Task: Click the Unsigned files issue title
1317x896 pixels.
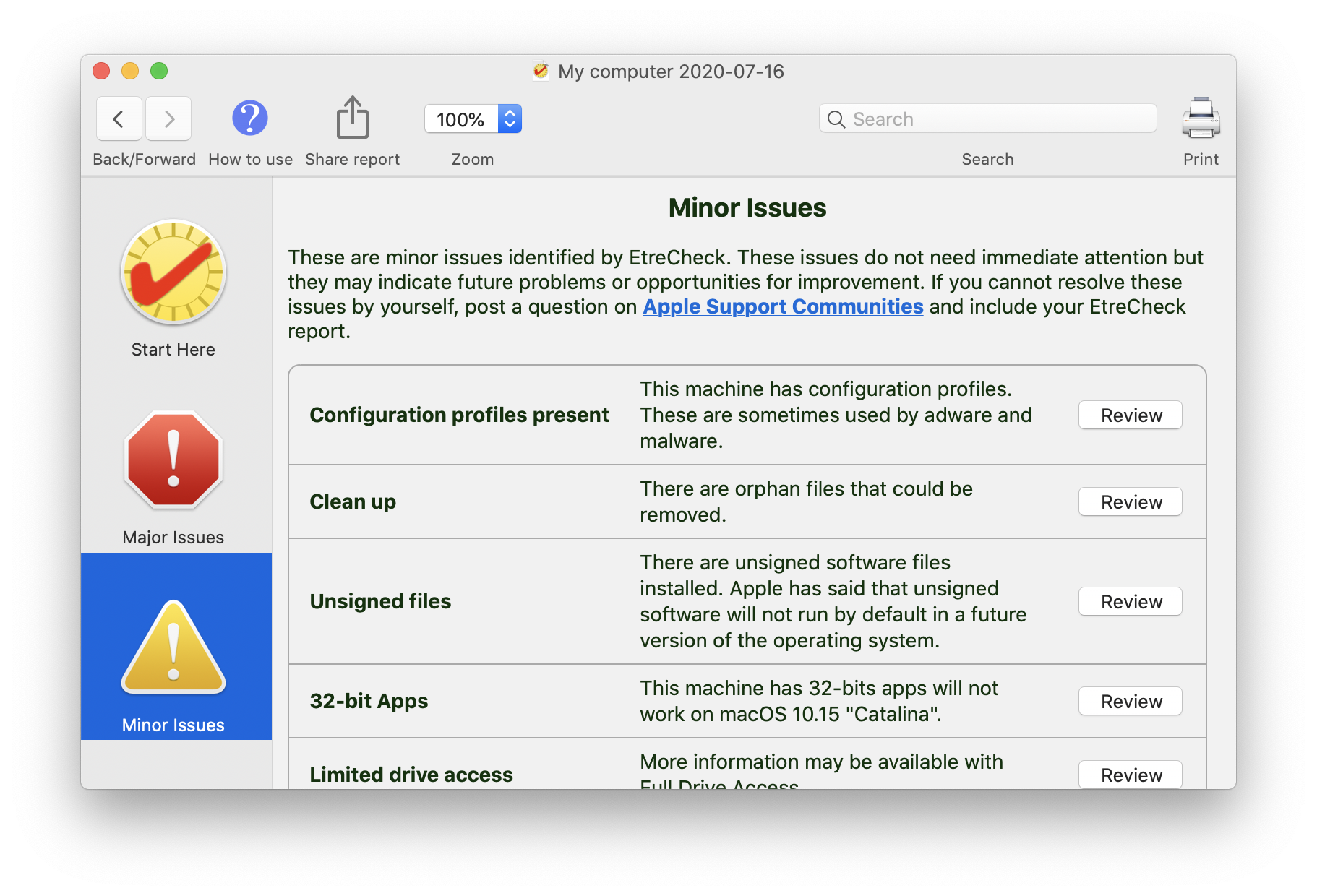Action: point(380,601)
